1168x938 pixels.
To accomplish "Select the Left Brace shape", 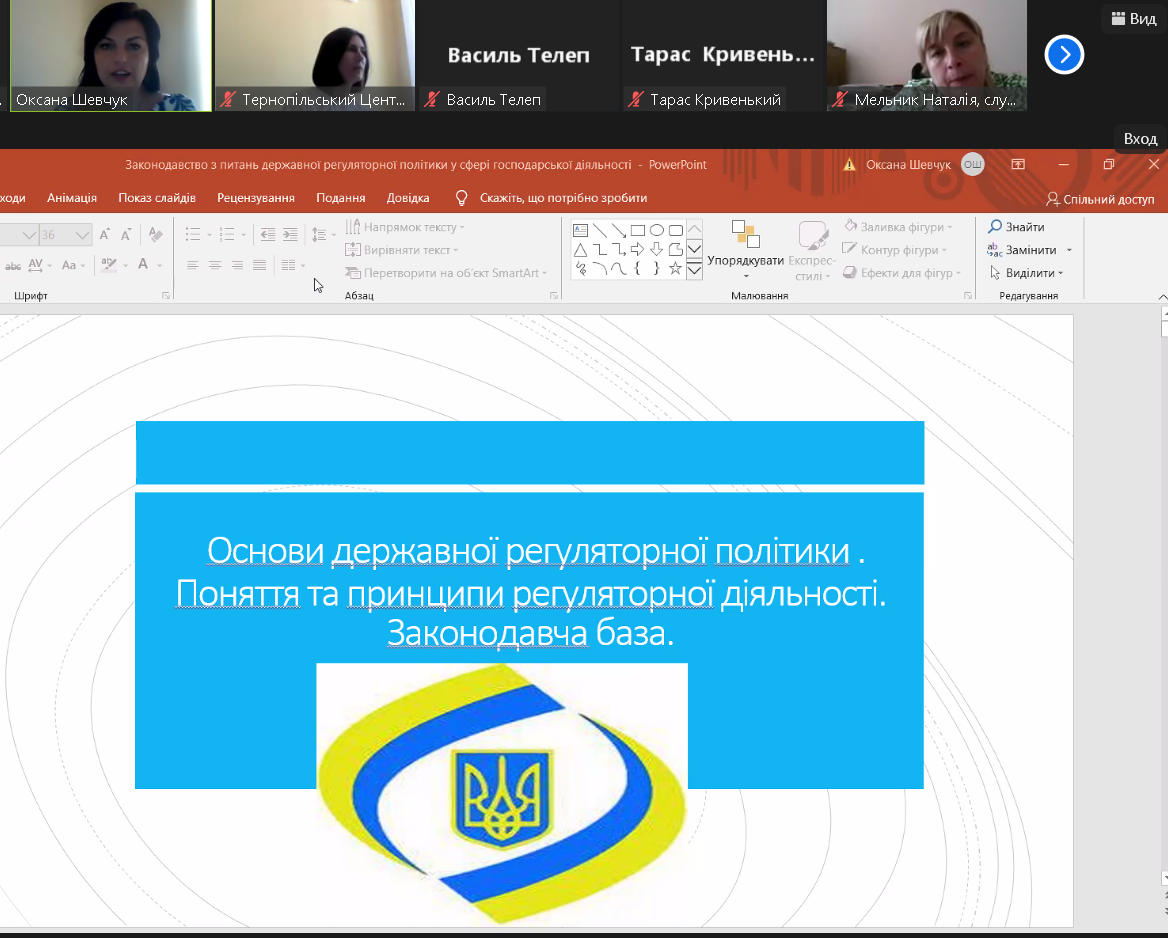I will pyautogui.click(x=638, y=268).
